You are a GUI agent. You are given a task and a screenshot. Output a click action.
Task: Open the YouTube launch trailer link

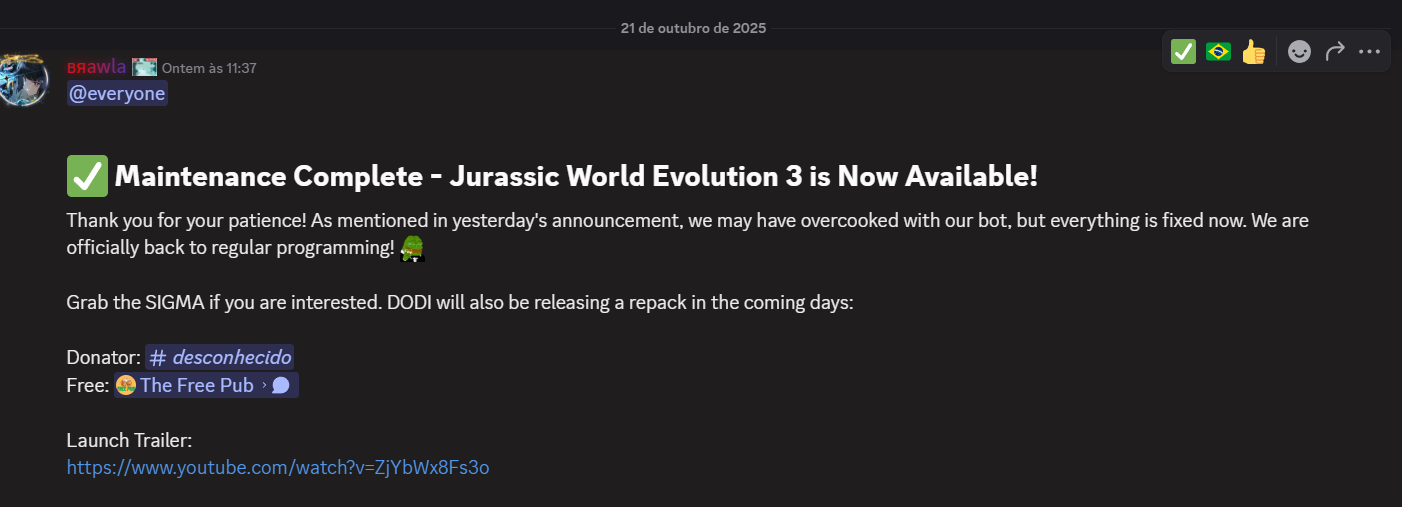click(x=278, y=467)
